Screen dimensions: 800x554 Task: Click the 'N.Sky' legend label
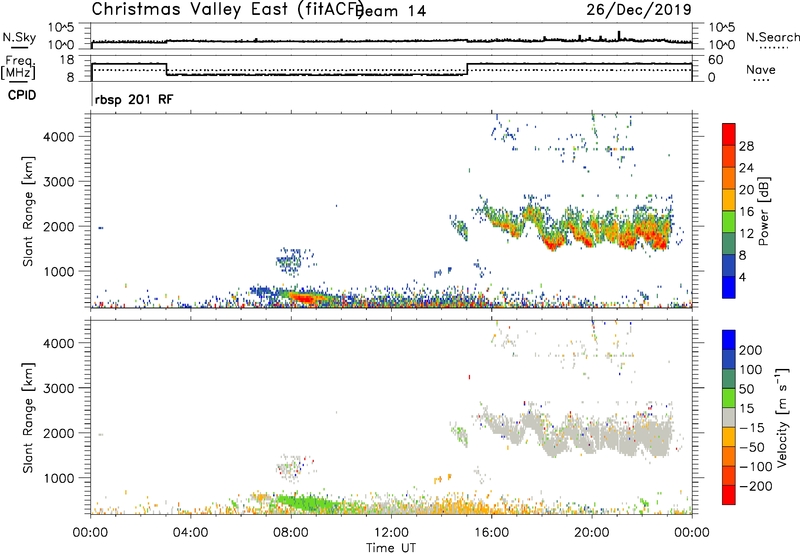pos(19,37)
